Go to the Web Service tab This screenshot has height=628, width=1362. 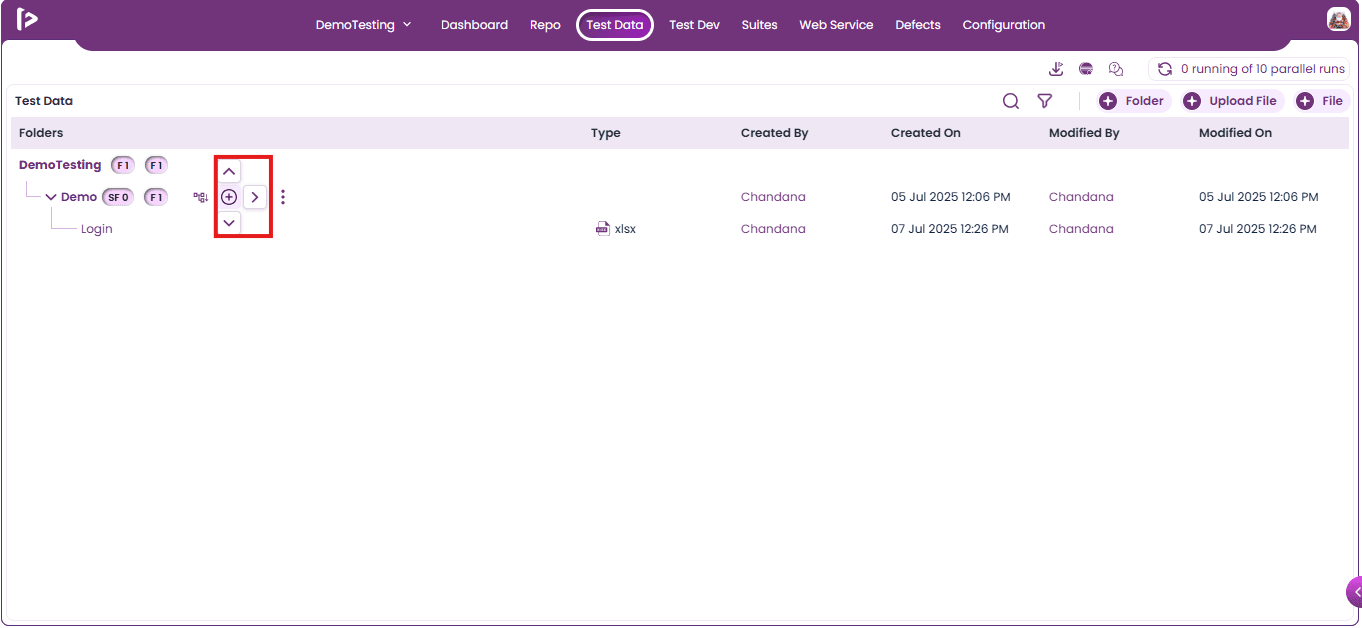coord(836,25)
